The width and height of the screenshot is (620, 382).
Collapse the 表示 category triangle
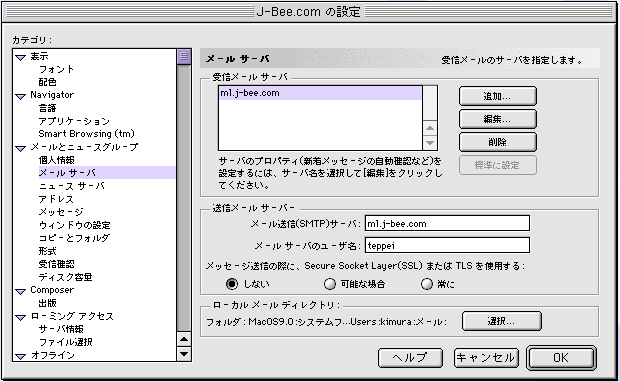coord(21,57)
